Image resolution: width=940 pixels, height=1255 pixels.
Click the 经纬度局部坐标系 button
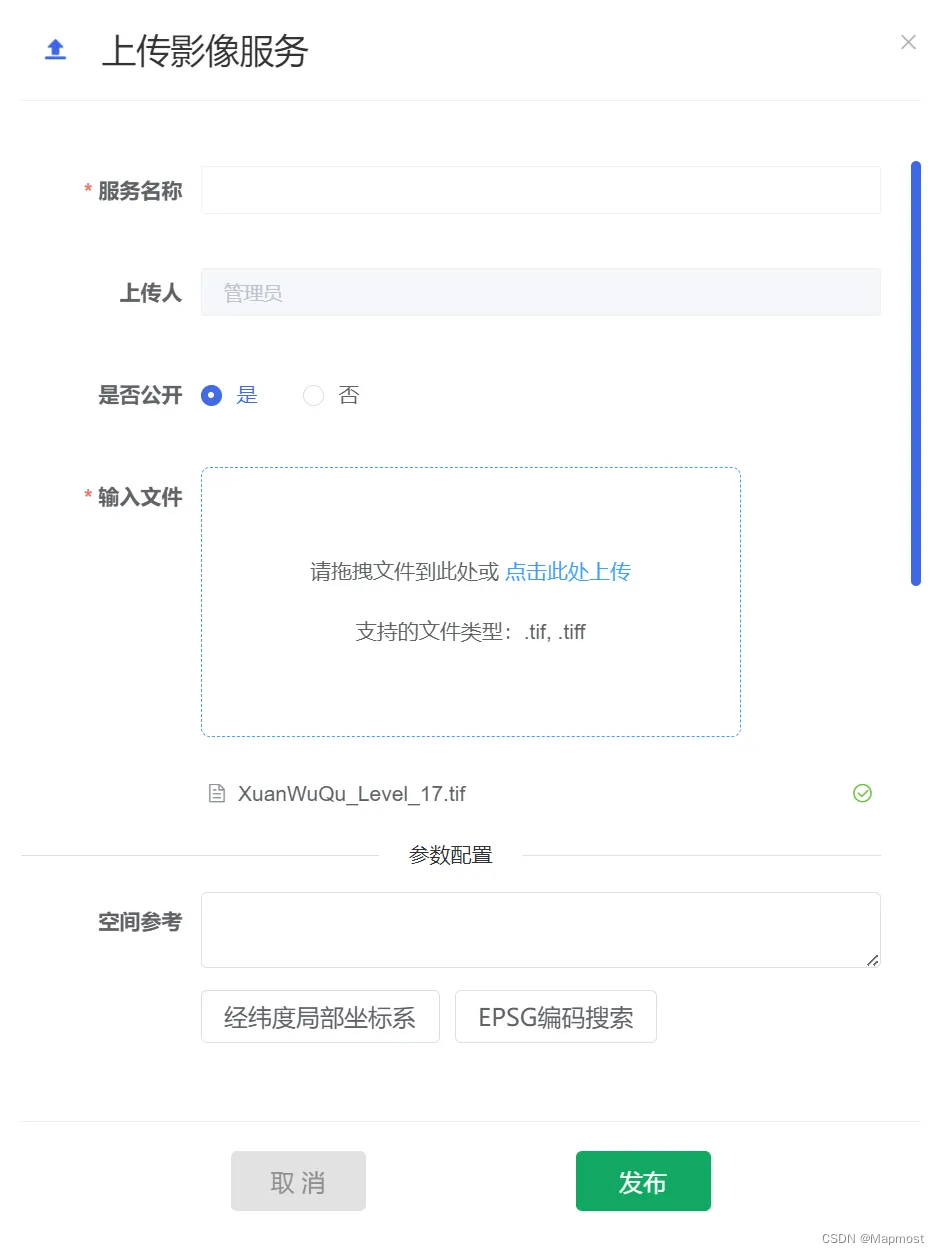[320, 1017]
